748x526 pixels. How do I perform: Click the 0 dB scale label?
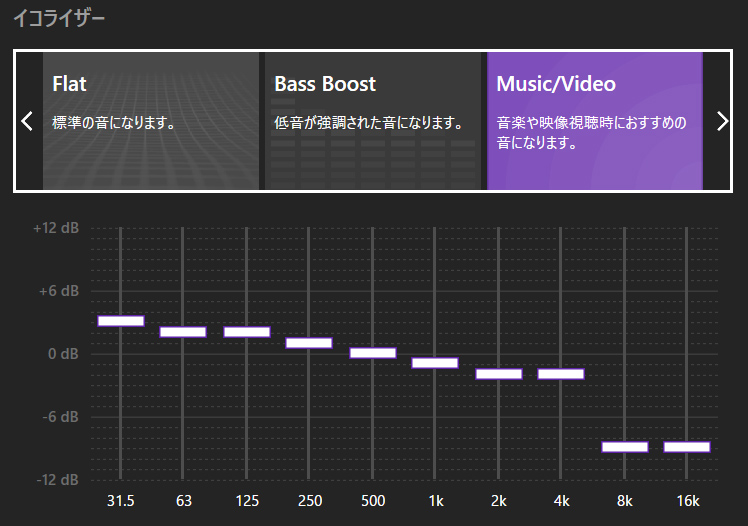pyautogui.click(x=63, y=354)
